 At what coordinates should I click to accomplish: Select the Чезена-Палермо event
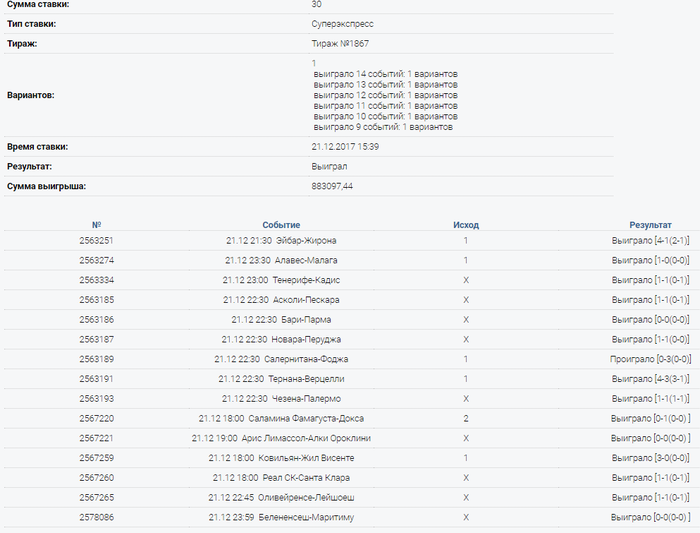pos(281,399)
